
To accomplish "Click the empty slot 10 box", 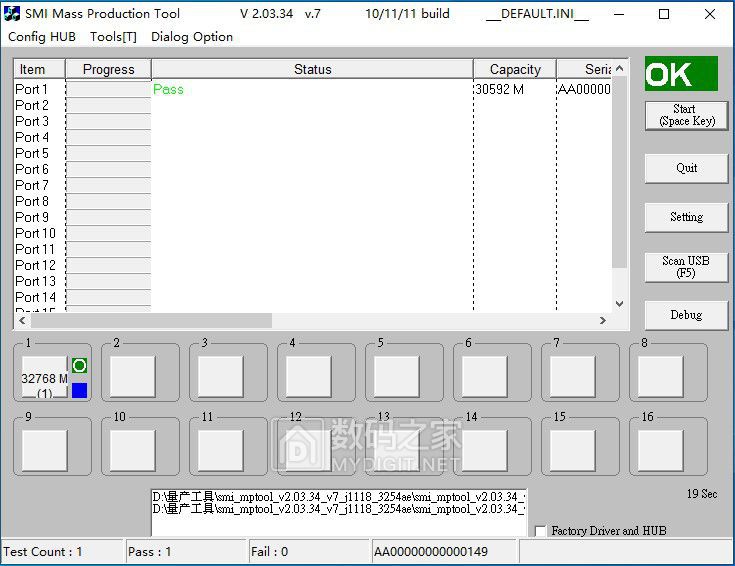I will point(133,451).
